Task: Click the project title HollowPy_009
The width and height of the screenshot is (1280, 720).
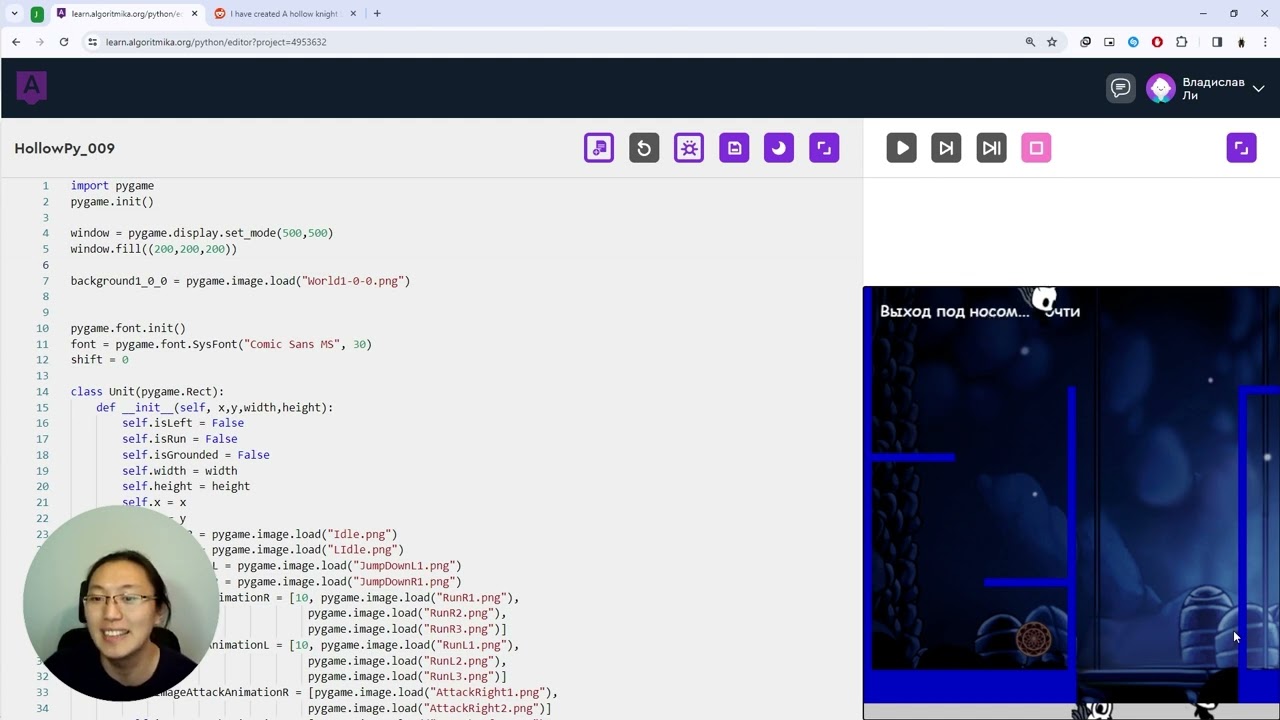Action: pos(65,148)
